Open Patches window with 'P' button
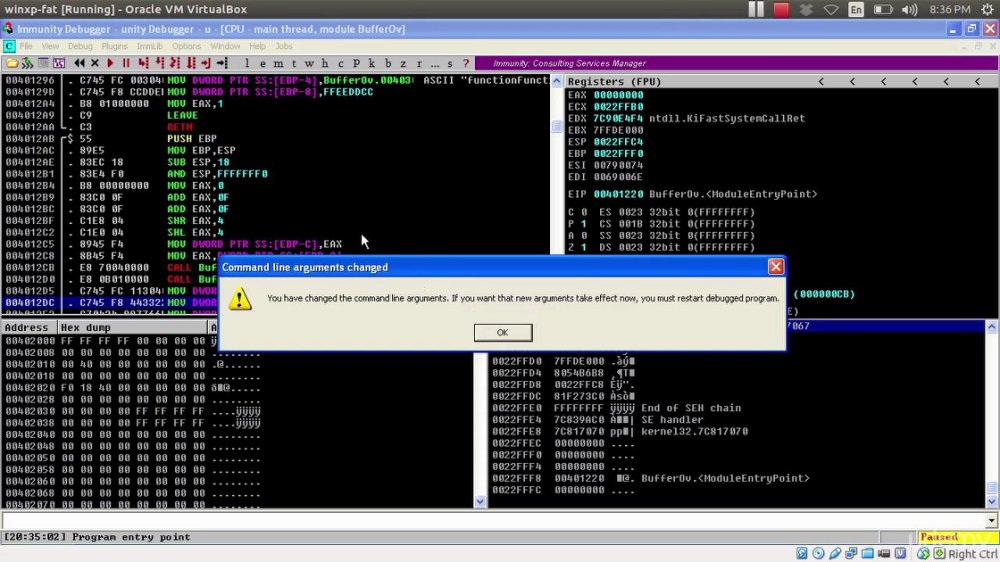The image size is (1000, 562). [356, 63]
